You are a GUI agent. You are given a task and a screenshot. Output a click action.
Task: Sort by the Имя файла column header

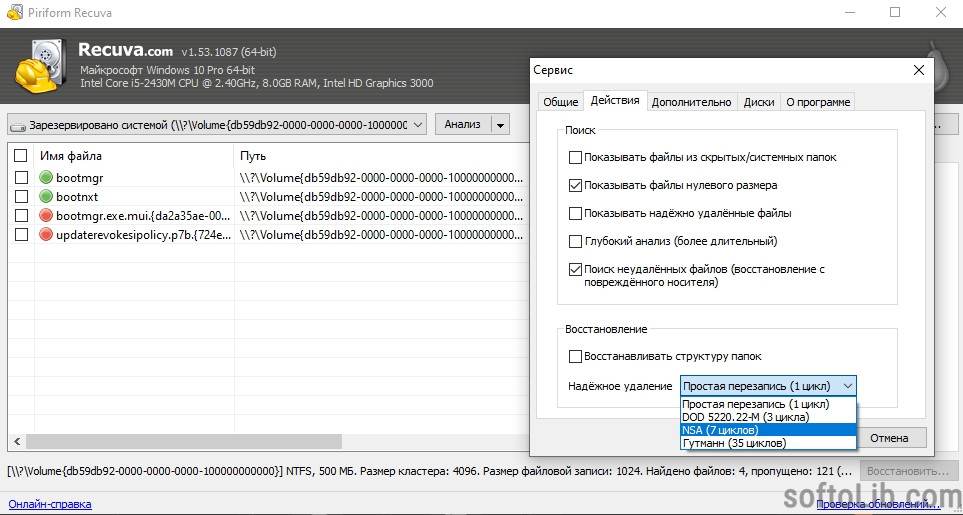tap(134, 156)
